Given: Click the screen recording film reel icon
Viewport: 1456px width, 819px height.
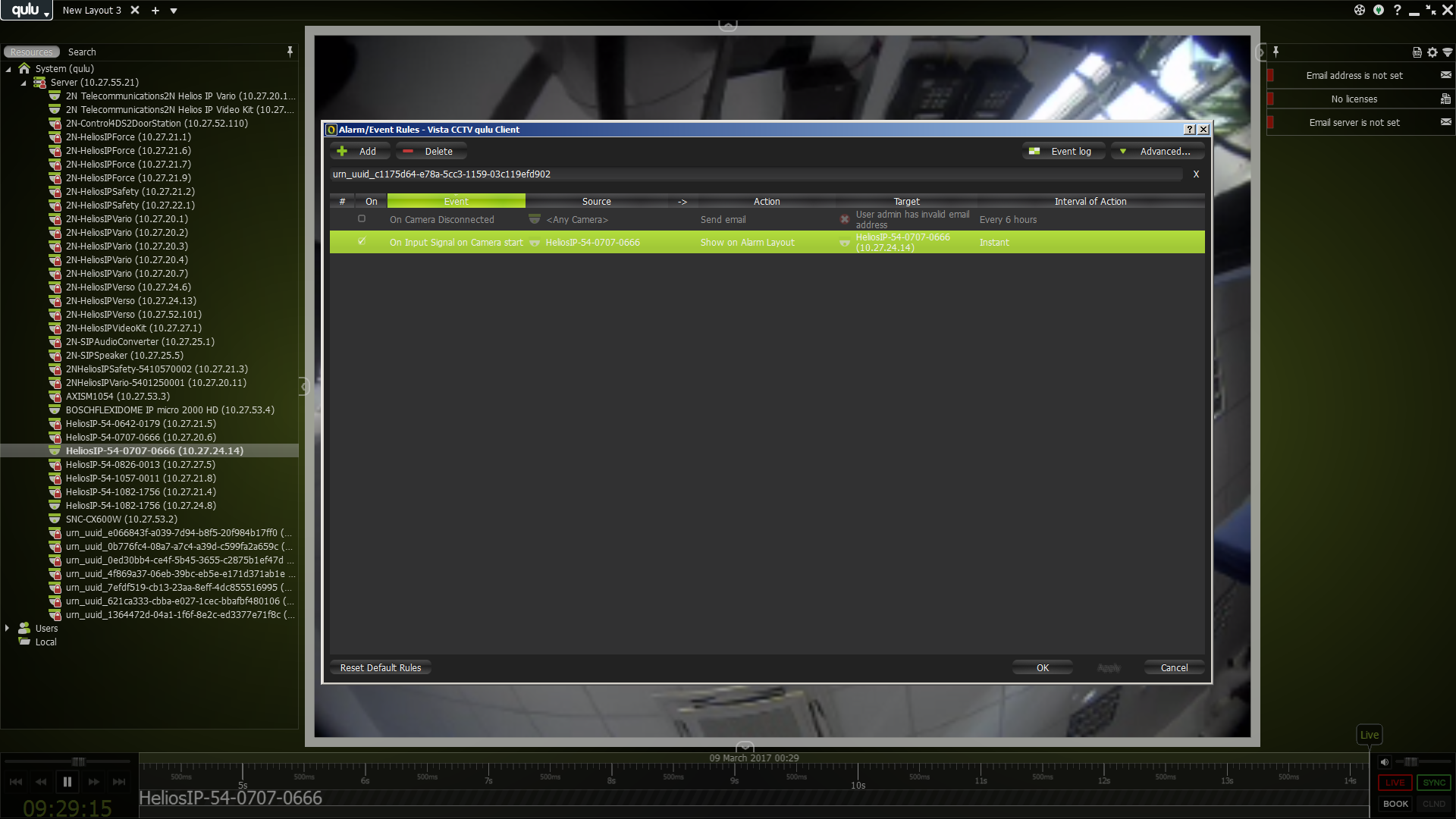Looking at the screenshot, I should pyautogui.click(x=1359, y=10).
